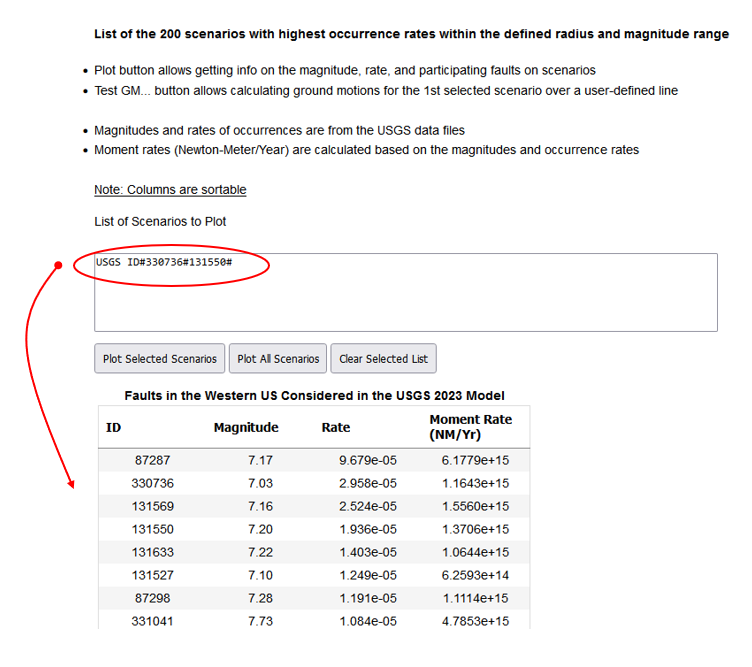Sort table by the Magnitude column header
The image size is (752, 667).
(246, 427)
